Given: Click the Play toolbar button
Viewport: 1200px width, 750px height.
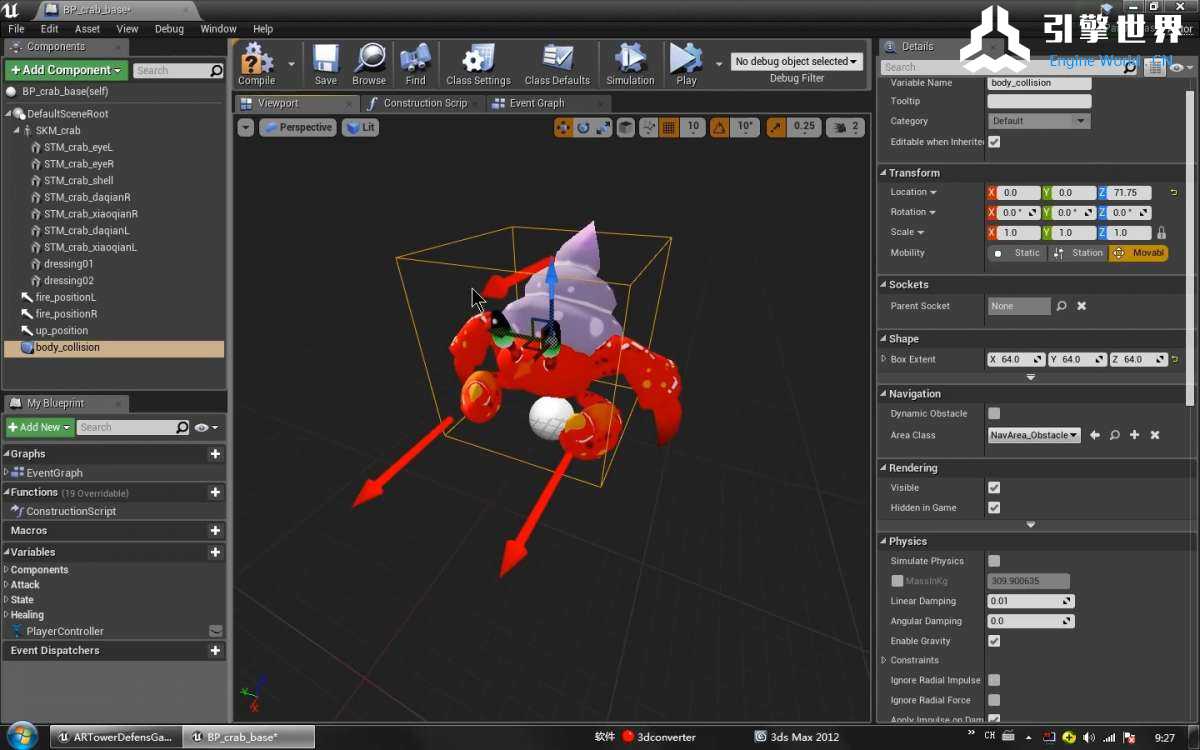Looking at the screenshot, I should (x=686, y=64).
